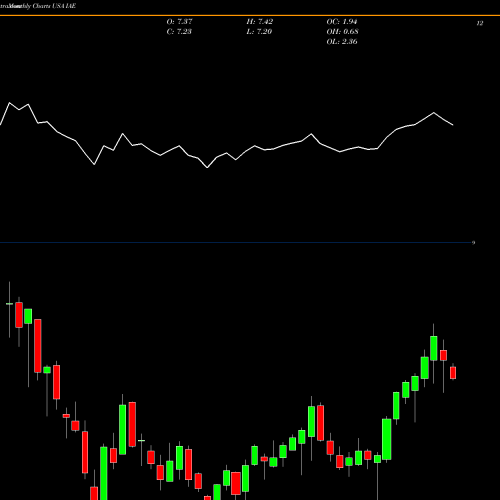Select the close value 'C: 7.23'

pos(179,32)
